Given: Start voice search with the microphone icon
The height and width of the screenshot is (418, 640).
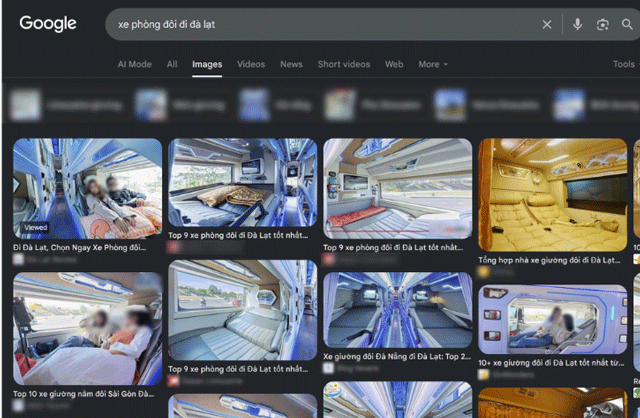Looking at the screenshot, I should click(x=577, y=24).
